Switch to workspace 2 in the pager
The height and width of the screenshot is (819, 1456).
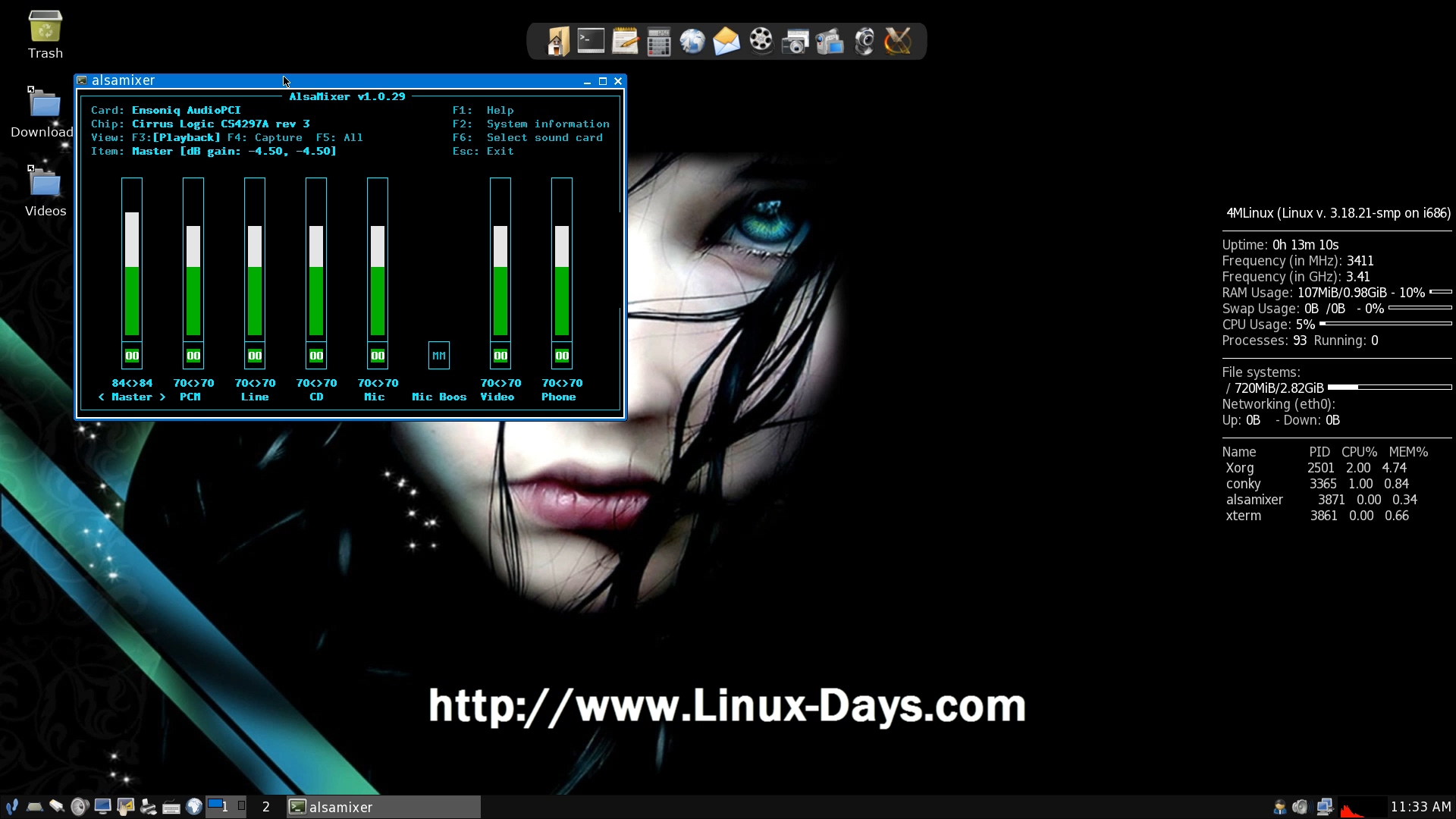266,807
